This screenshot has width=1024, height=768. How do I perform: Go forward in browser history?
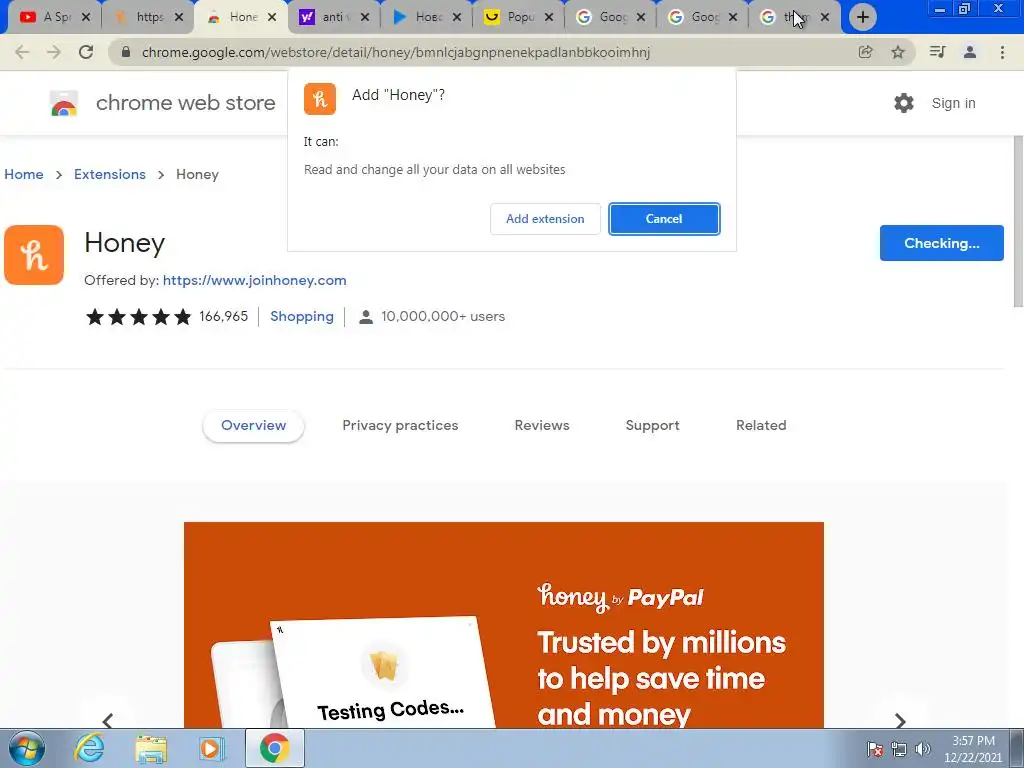click(x=54, y=52)
